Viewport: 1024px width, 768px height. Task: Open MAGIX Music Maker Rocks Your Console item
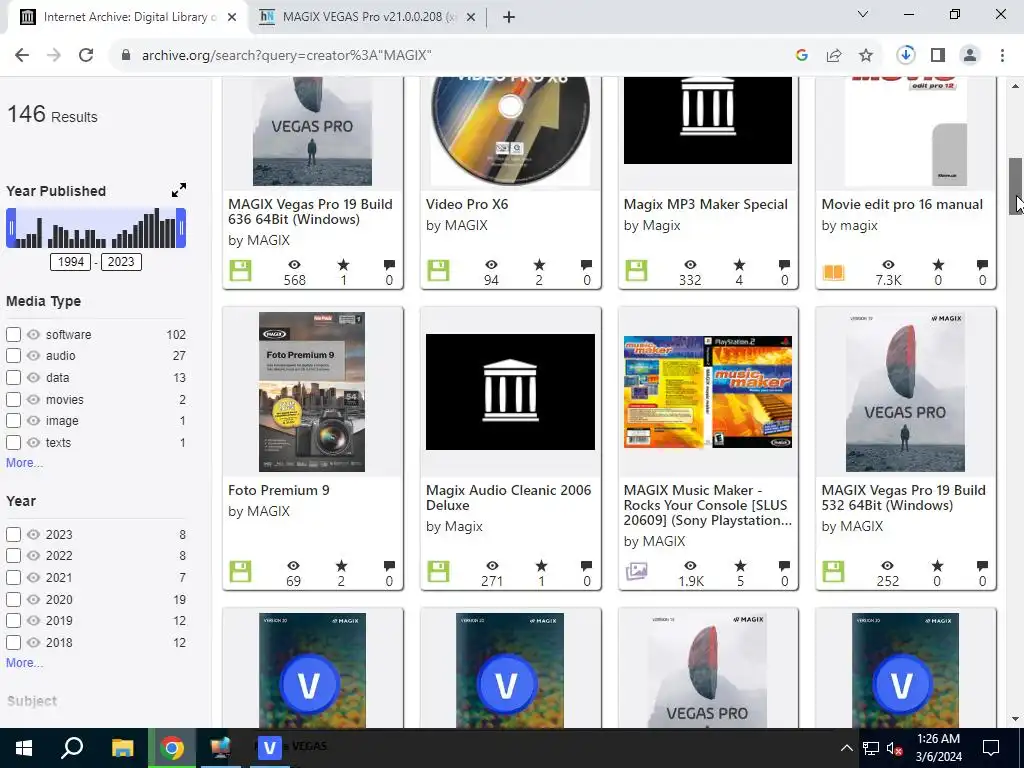(x=708, y=505)
